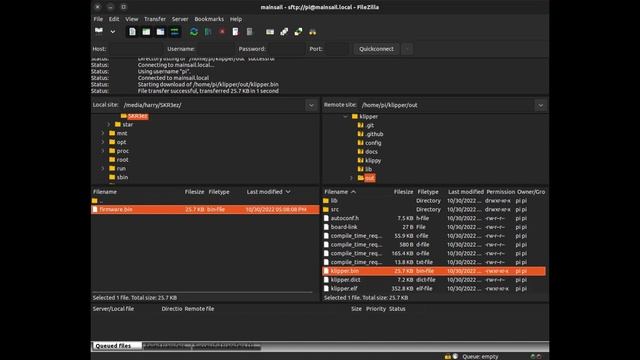This screenshot has height=360, width=640.
Task: Open the directory listing filters dialog
Action: (270, 31)
